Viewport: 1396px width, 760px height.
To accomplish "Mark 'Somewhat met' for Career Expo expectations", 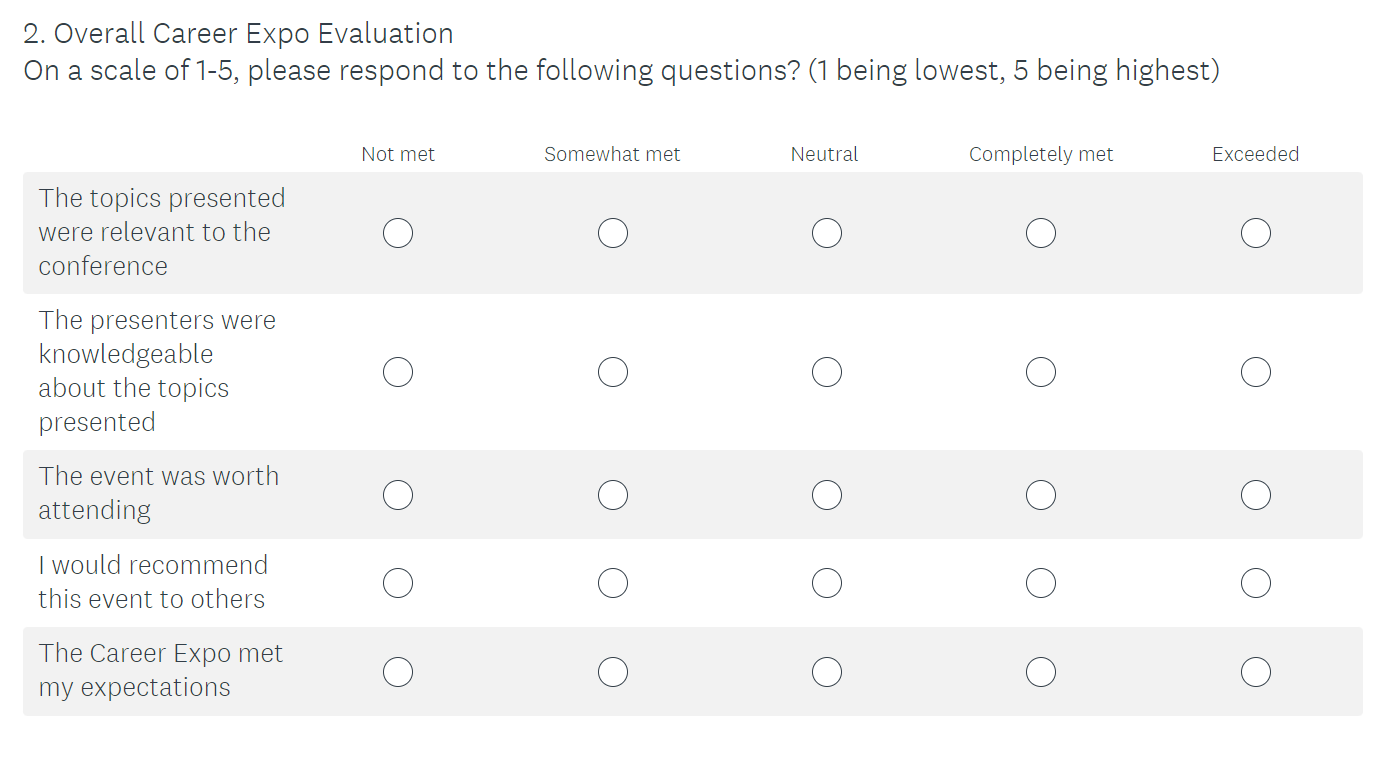I will pos(613,672).
